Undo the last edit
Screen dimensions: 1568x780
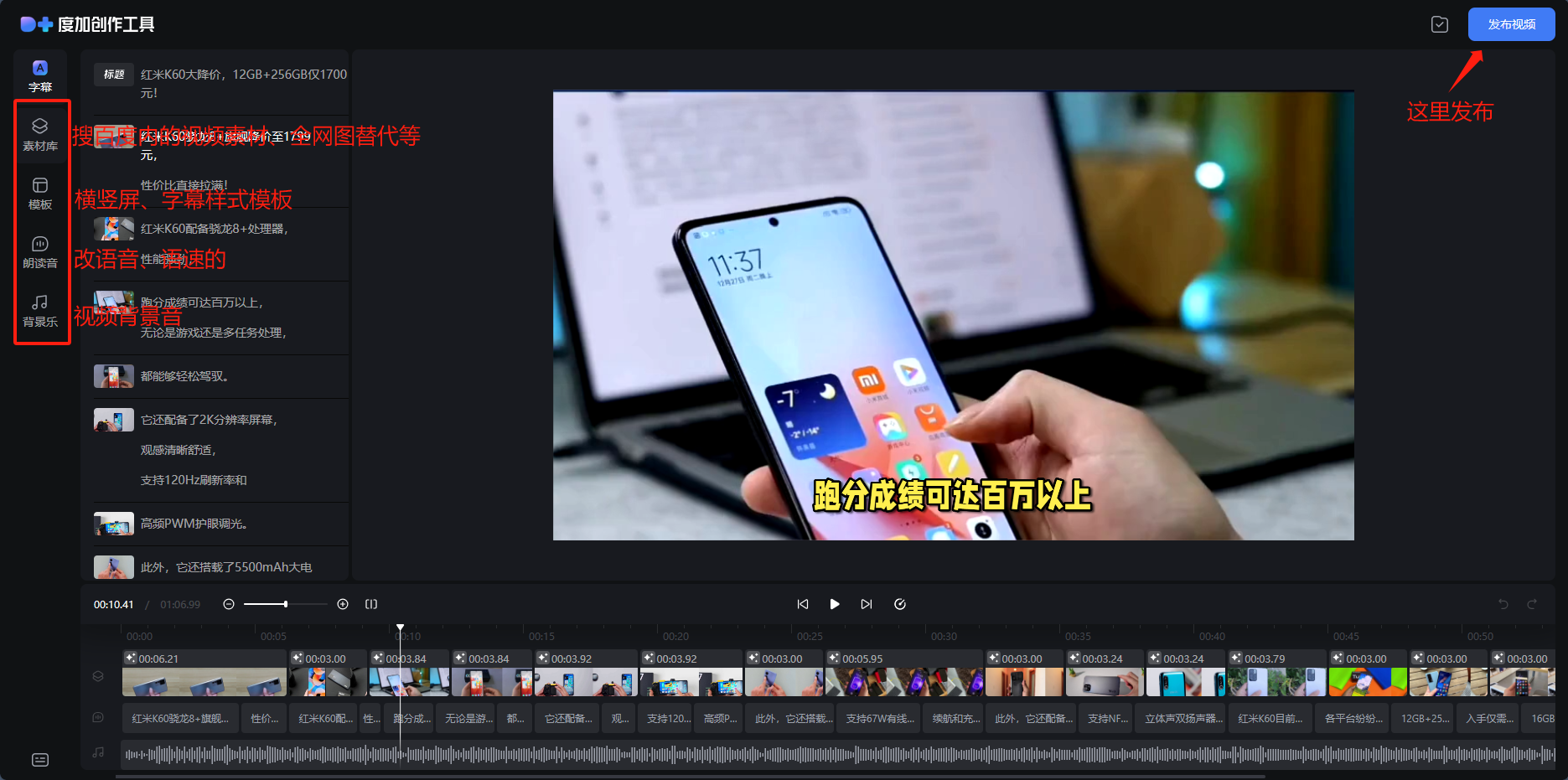tap(1503, 603)
